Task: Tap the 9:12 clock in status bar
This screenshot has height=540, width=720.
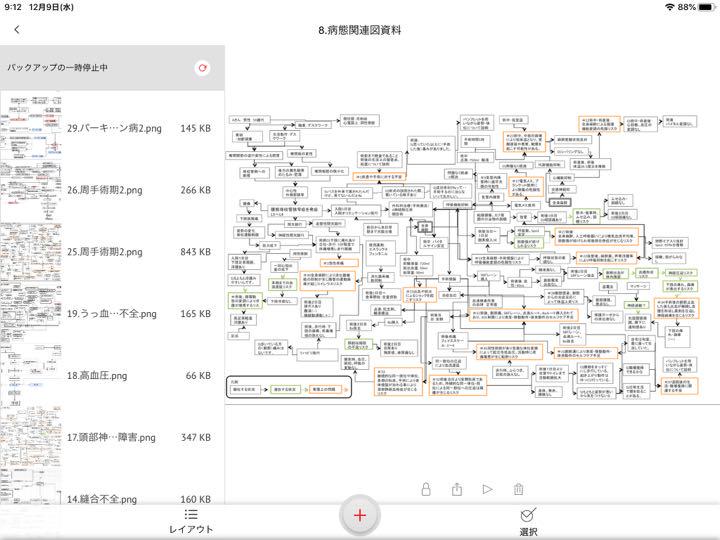Action: 13,7
